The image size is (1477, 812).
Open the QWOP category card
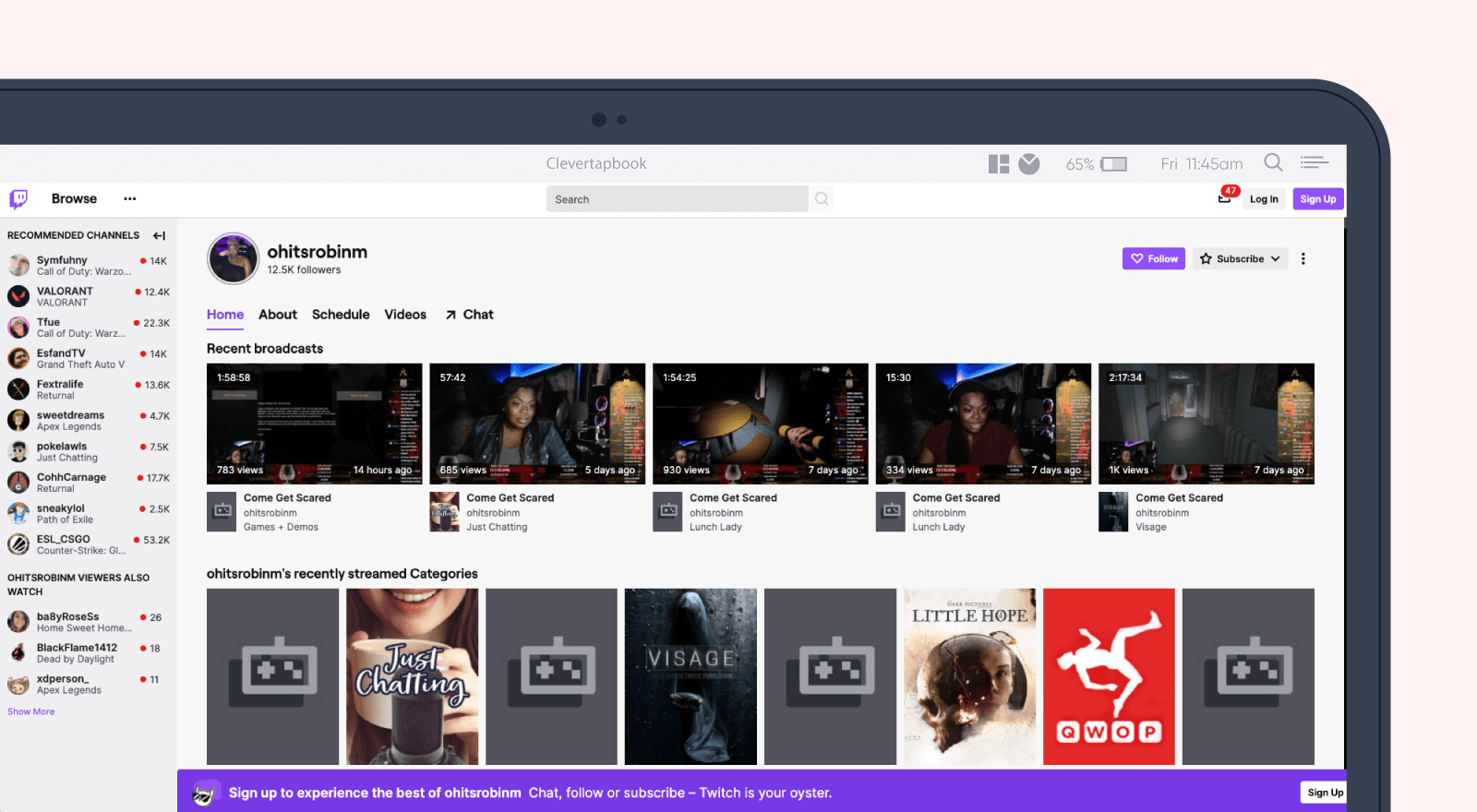(x=1109, y=676)
